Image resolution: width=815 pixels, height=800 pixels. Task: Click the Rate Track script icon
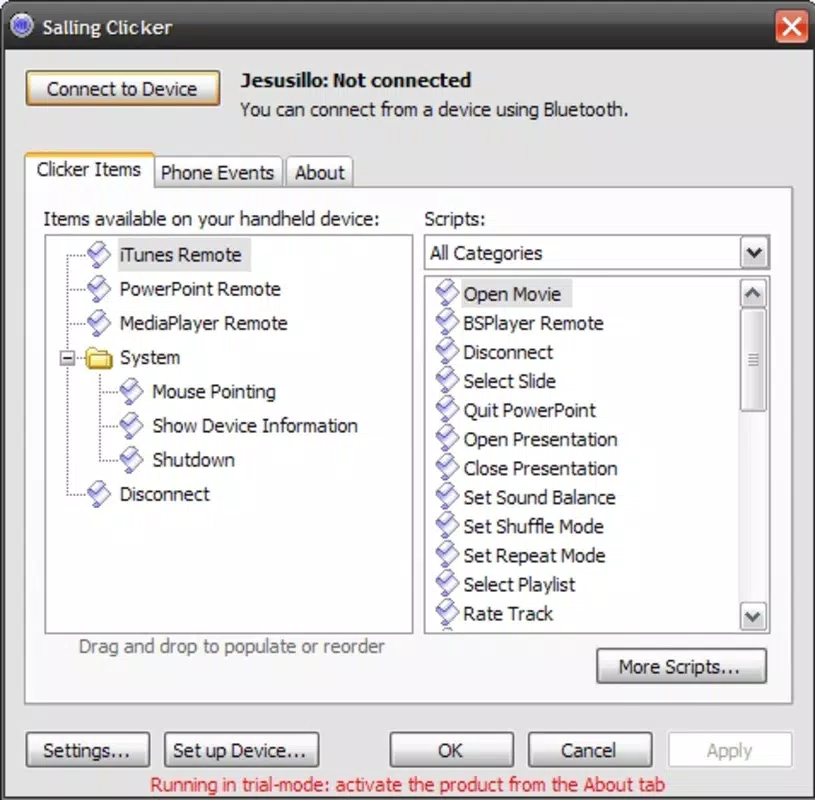click(447, 613)
